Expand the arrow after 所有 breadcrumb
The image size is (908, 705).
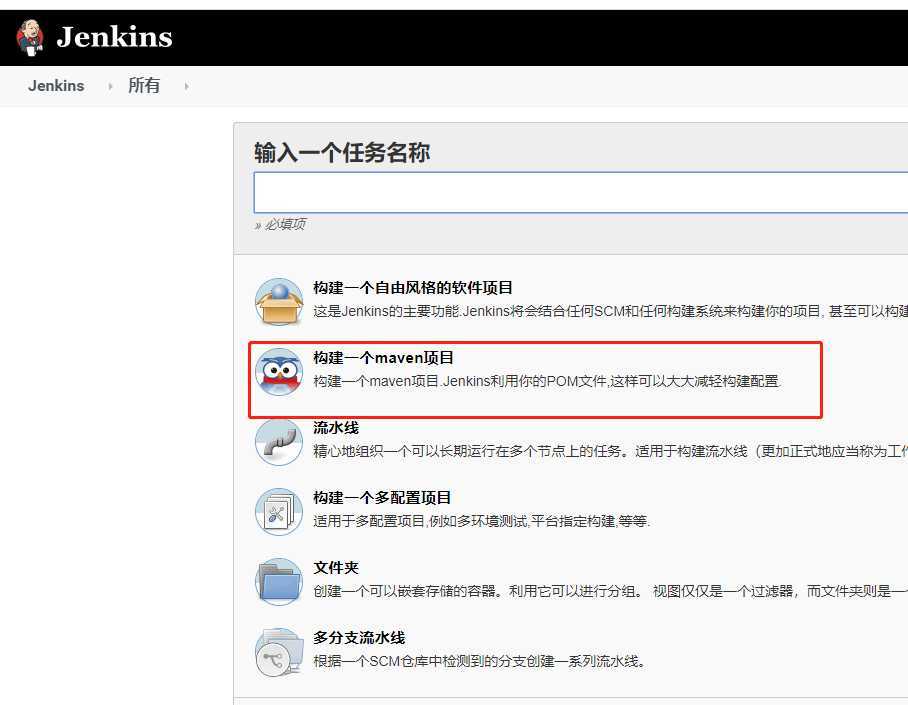point(186,86)
